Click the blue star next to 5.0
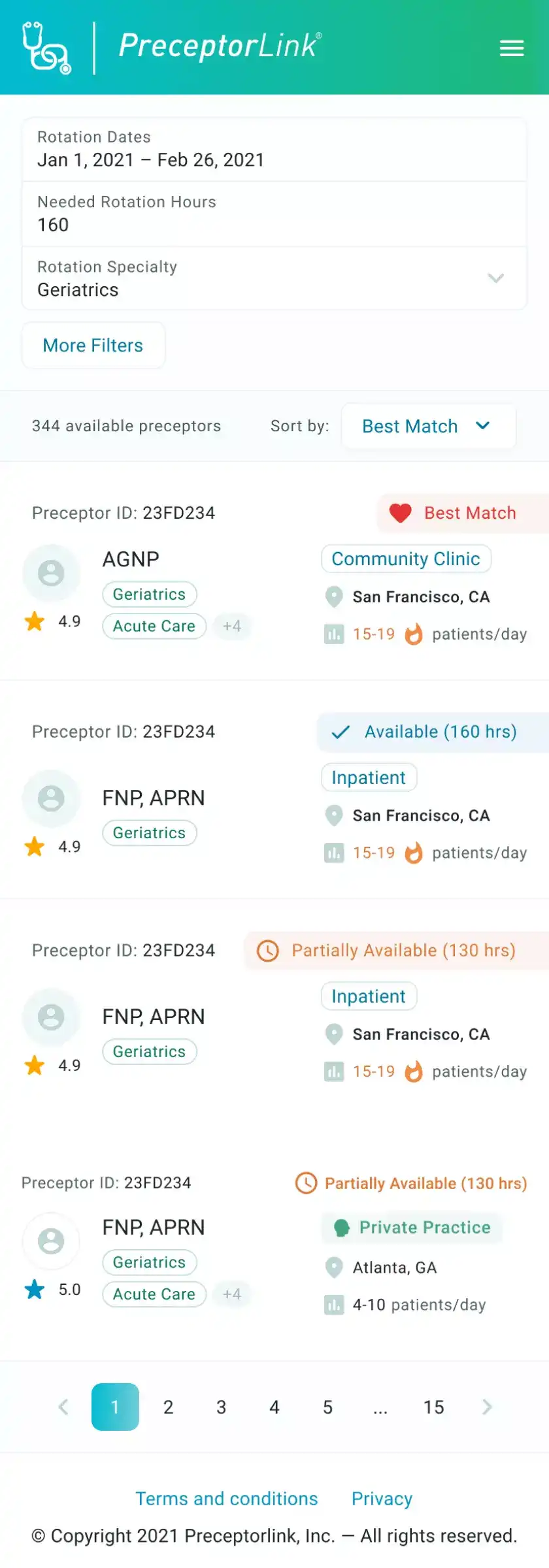 tap(35, 1289)
